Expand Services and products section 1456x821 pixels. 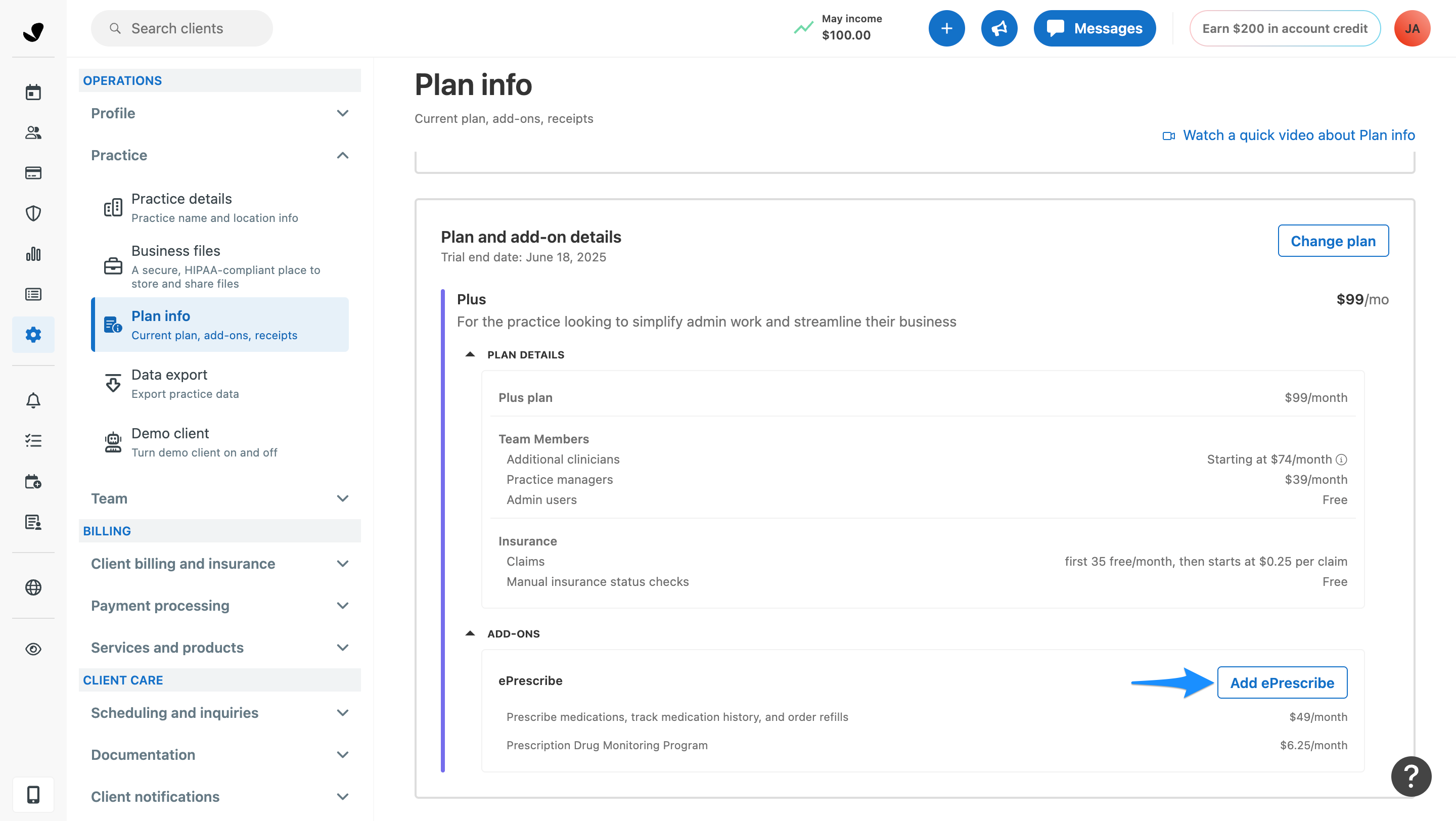219,648
